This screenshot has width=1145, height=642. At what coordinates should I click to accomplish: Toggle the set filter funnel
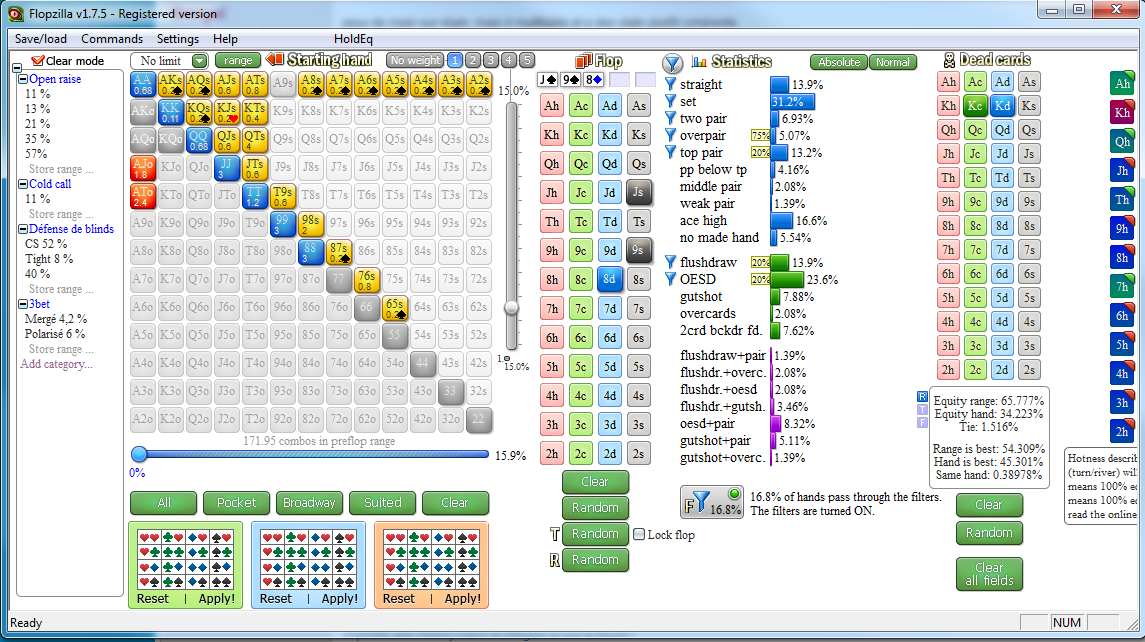click(670, 101)
